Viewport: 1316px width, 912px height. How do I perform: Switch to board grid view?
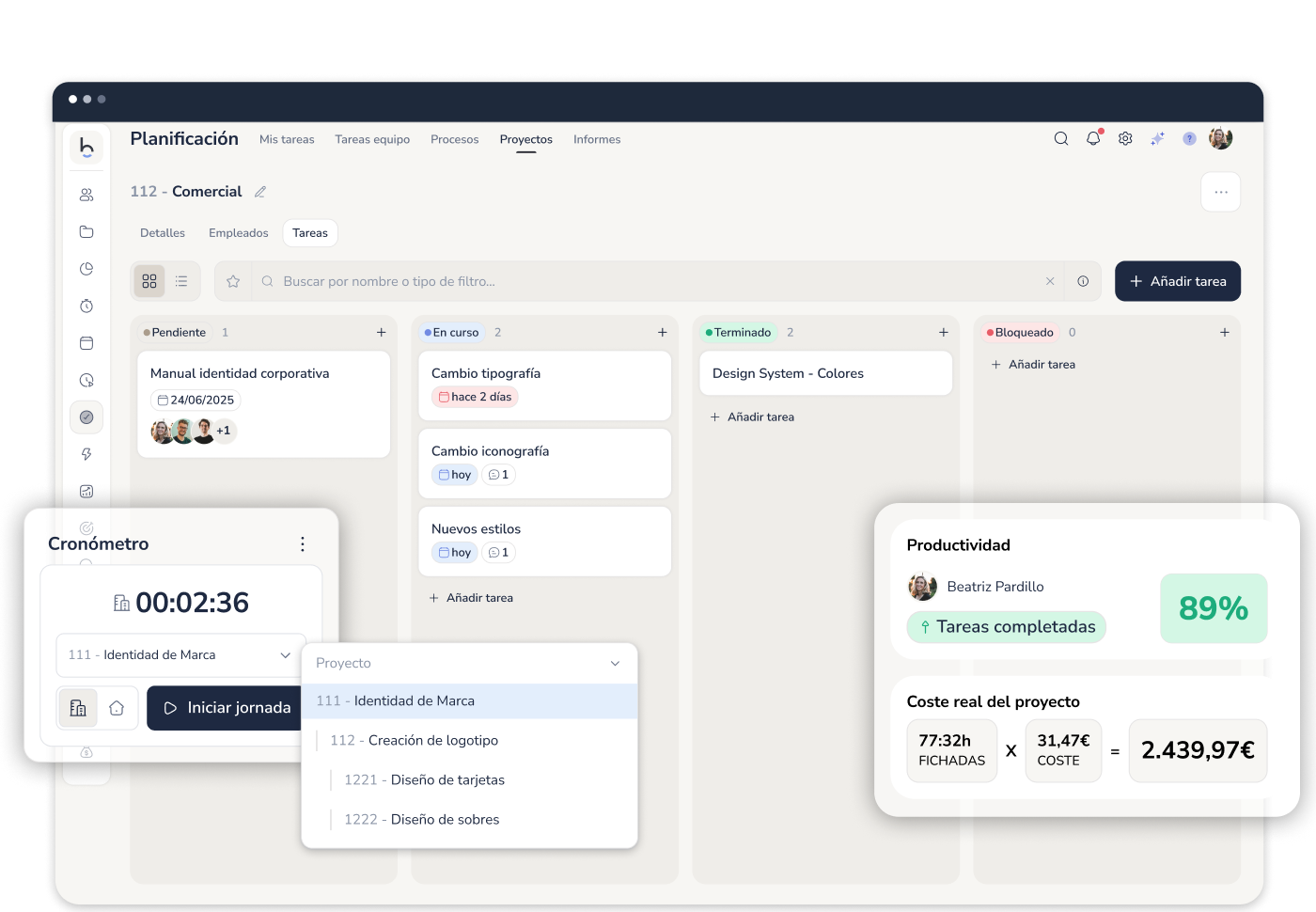click(x=149, y=281)
